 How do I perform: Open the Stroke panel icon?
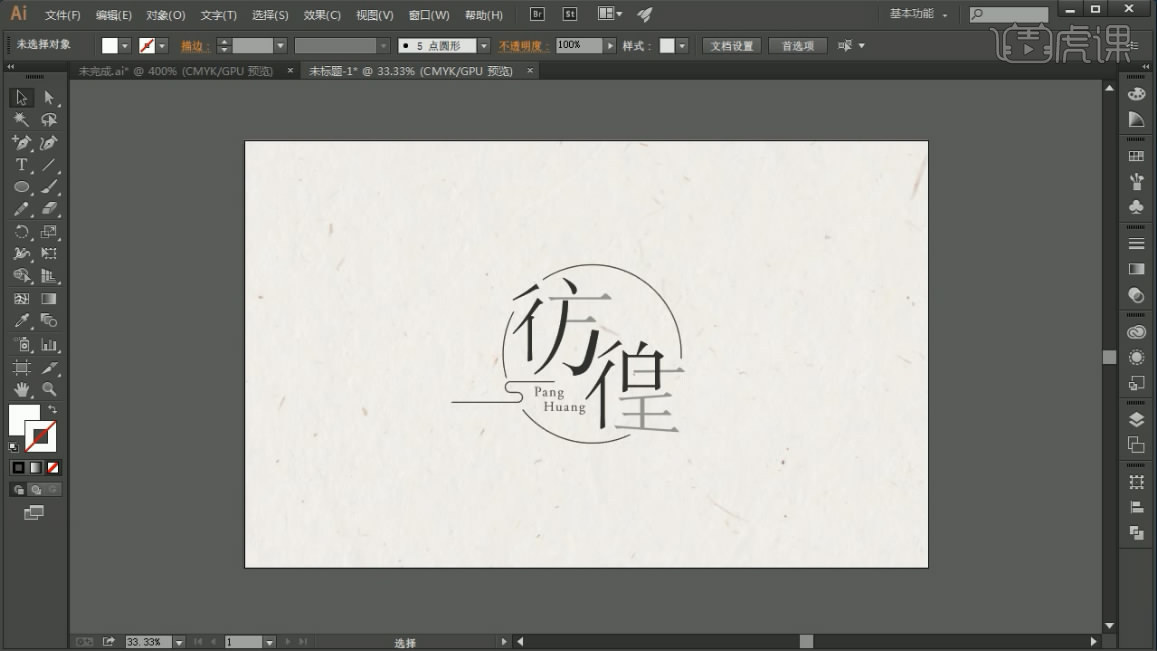click(x=1136, y=243)
